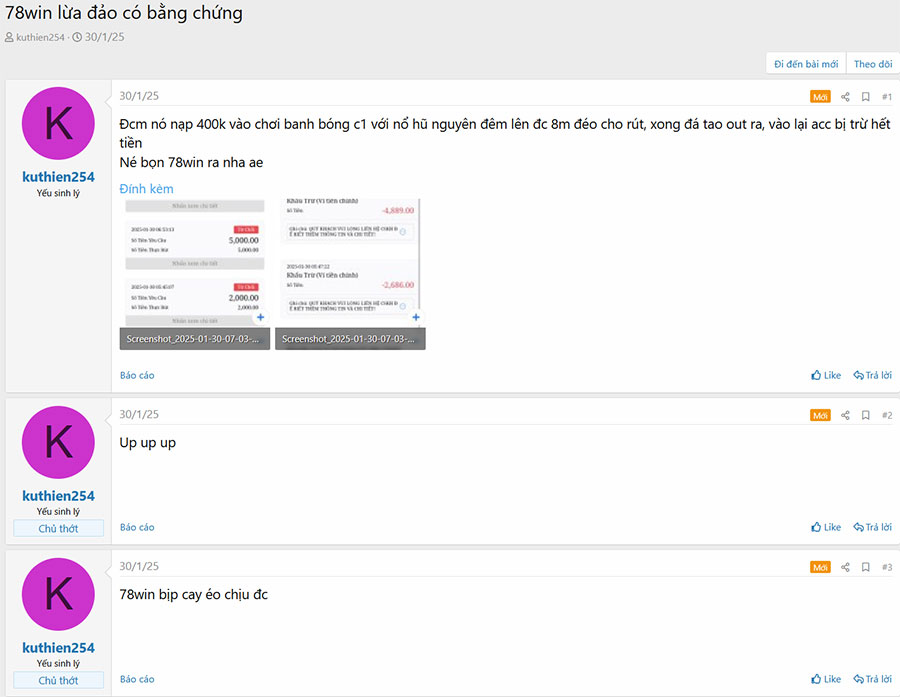Viewport: 900px width, 697px height.
Task: Report the 'Up up up' post
Action: [137, 527]
